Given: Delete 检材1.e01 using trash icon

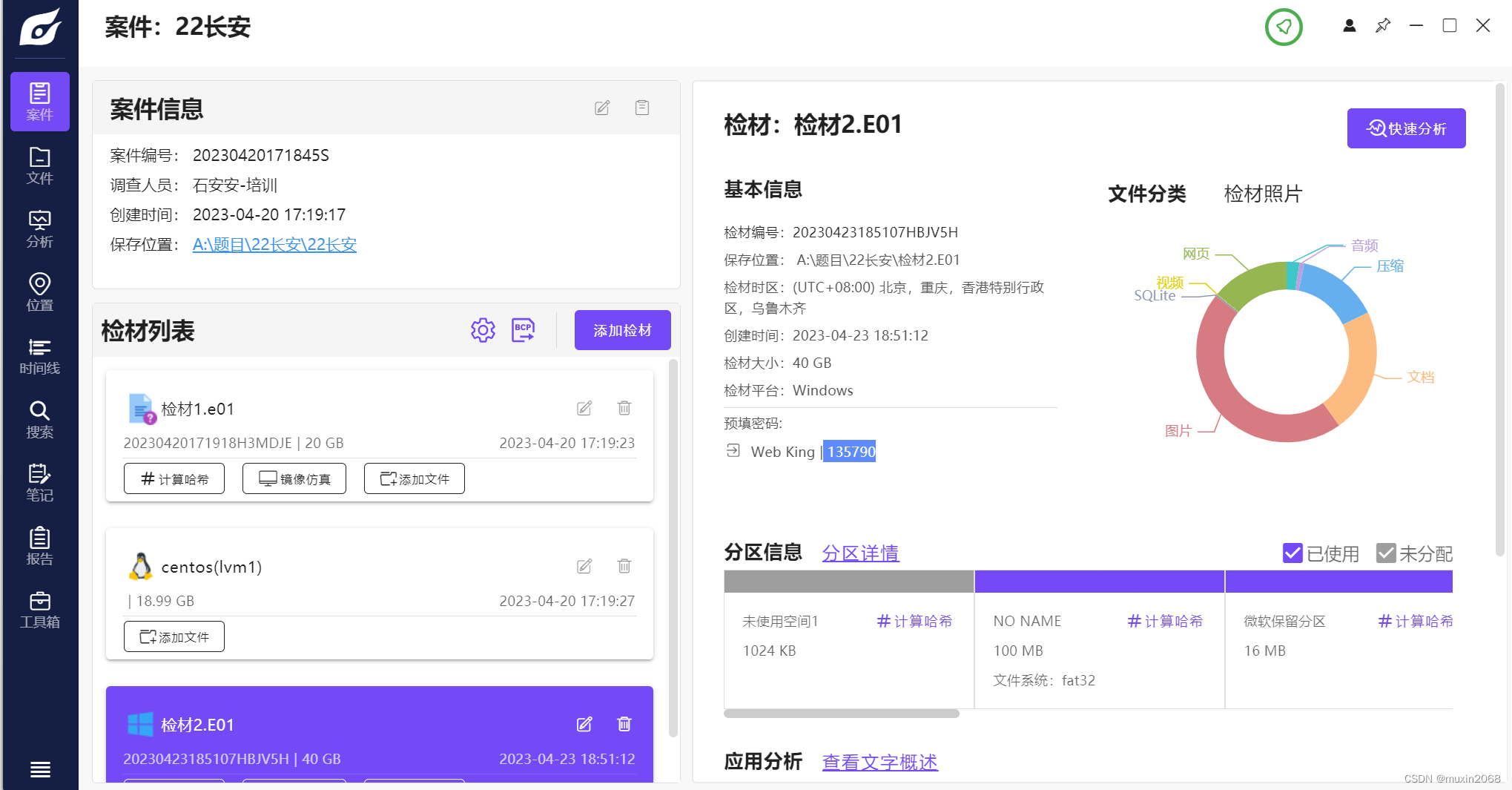Looking at the screenshot, I should coord(624,408).
